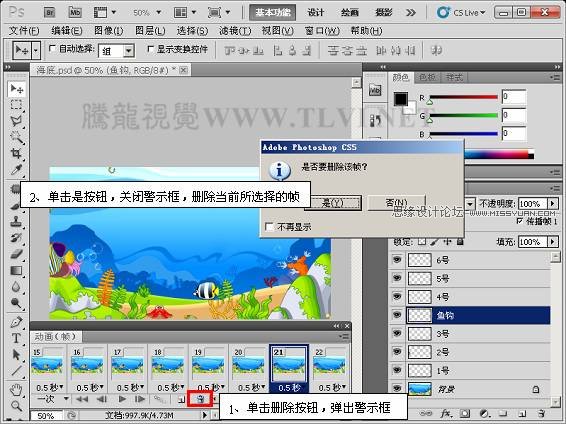Select the Move tool in the toolbox
The width and height of the screenshot is (566, 424).
click(x=17, y=89)
